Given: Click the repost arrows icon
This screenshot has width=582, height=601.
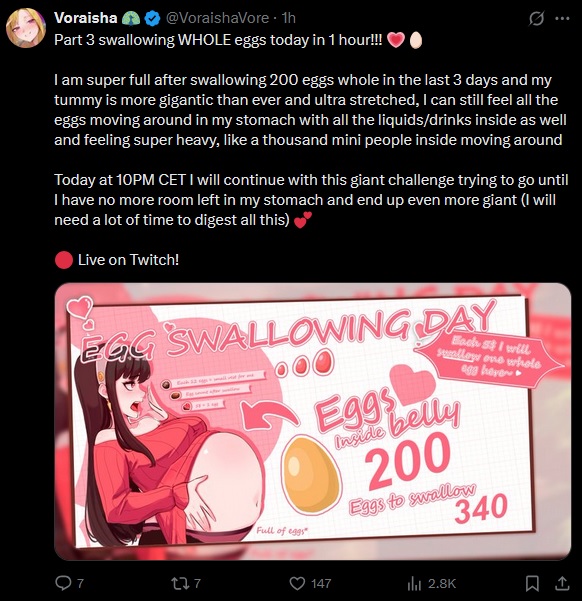Looking at the screenshot, I should 179,583.
